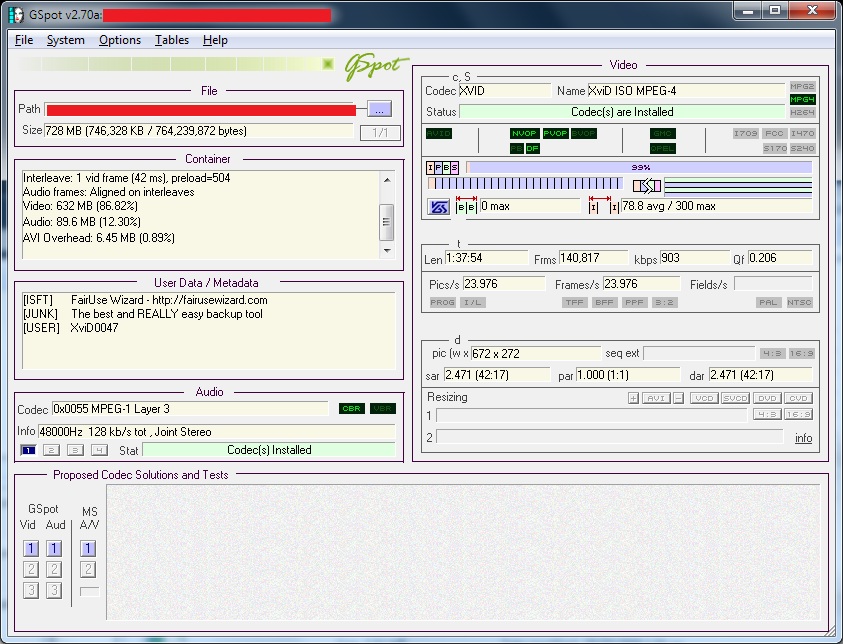Click the Container scroll up arrow
This screenshot has height=644, width=843.
[x=387, y=180]
